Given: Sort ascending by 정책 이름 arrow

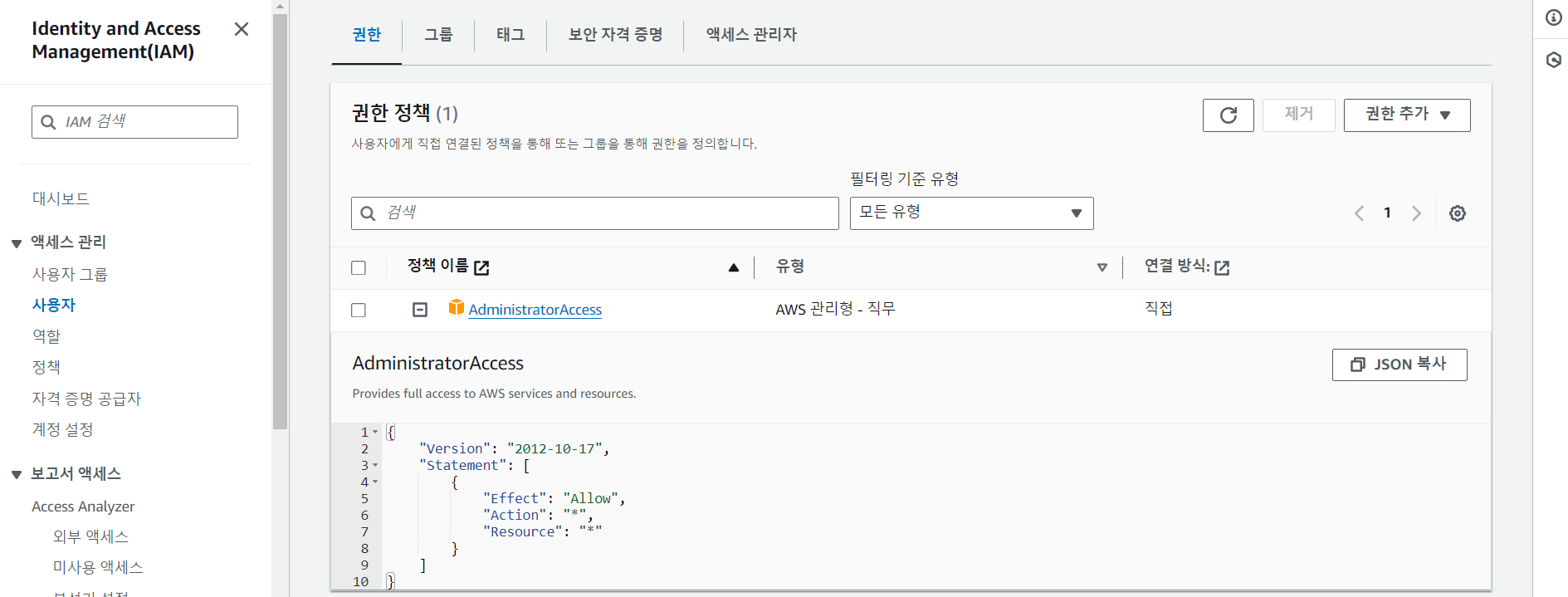Looking at the screenshot, I should 733,267.
